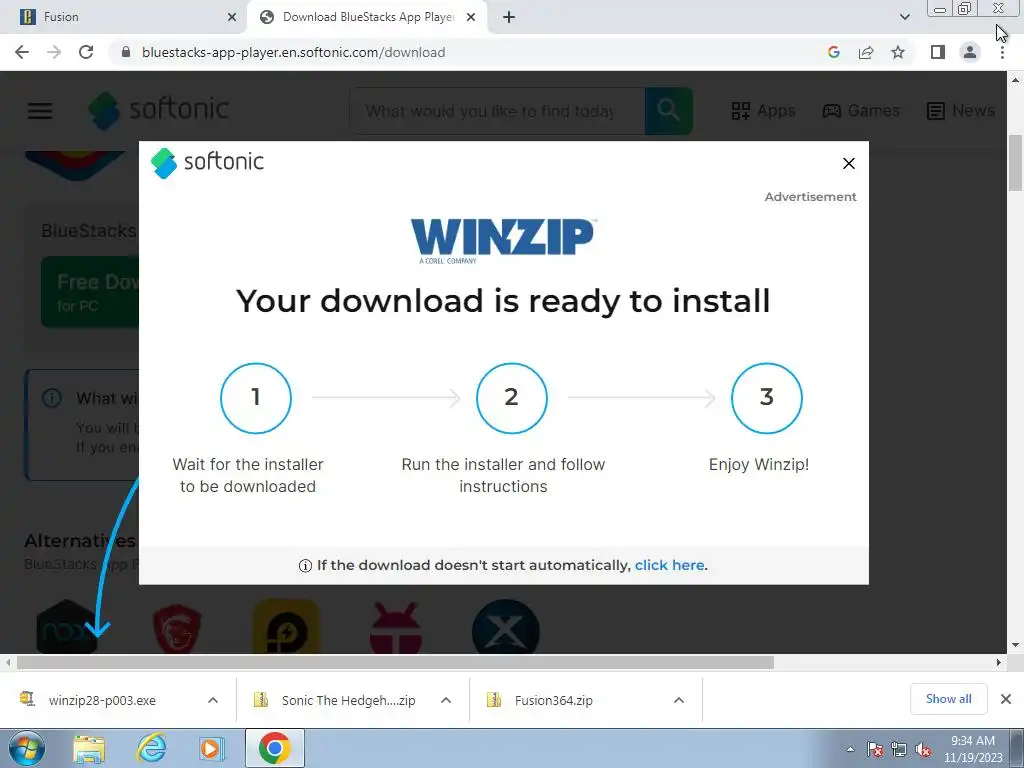1024x768 pixels.
Task: Open the media player taskbar icon
Action: click(210, 749)
